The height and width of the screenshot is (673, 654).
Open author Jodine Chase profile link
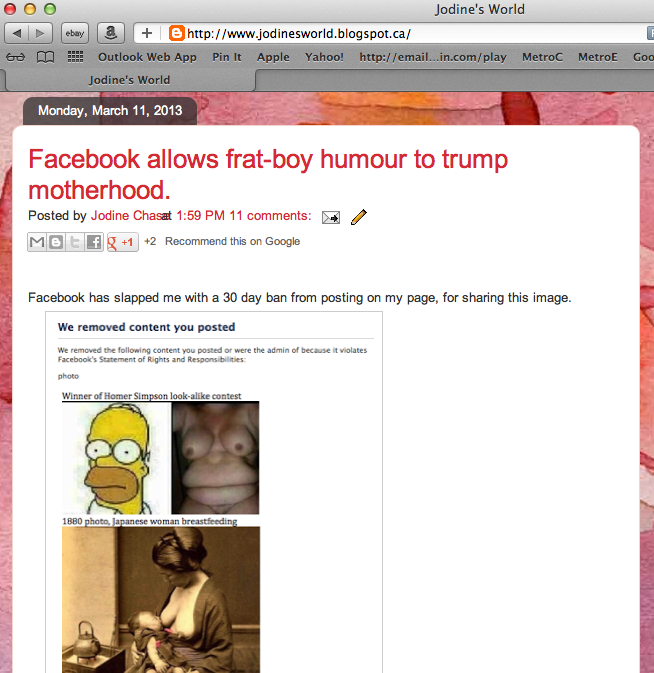(128, 215)
